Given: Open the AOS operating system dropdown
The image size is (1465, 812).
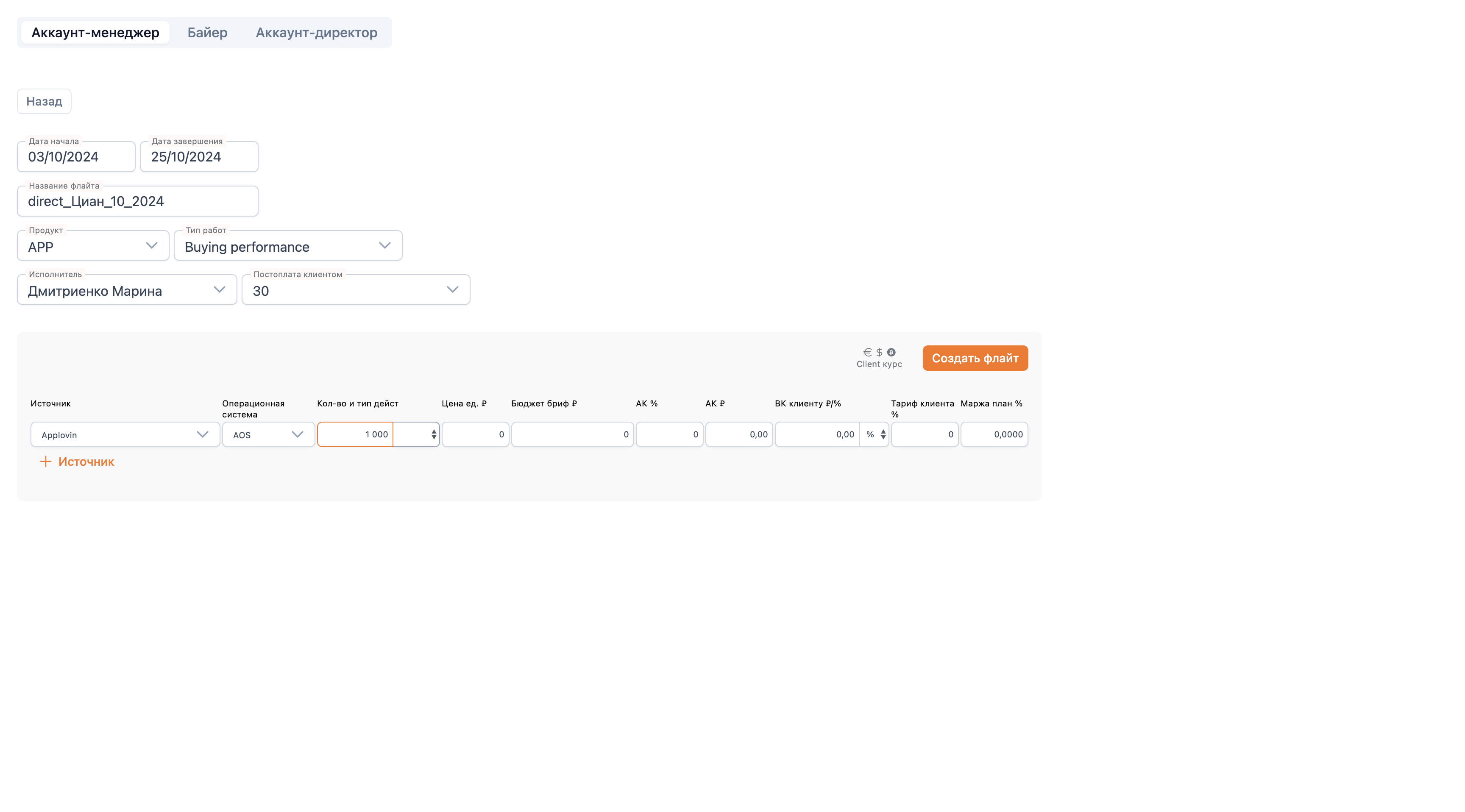Looking at the screenshot, I should point(268,434).
